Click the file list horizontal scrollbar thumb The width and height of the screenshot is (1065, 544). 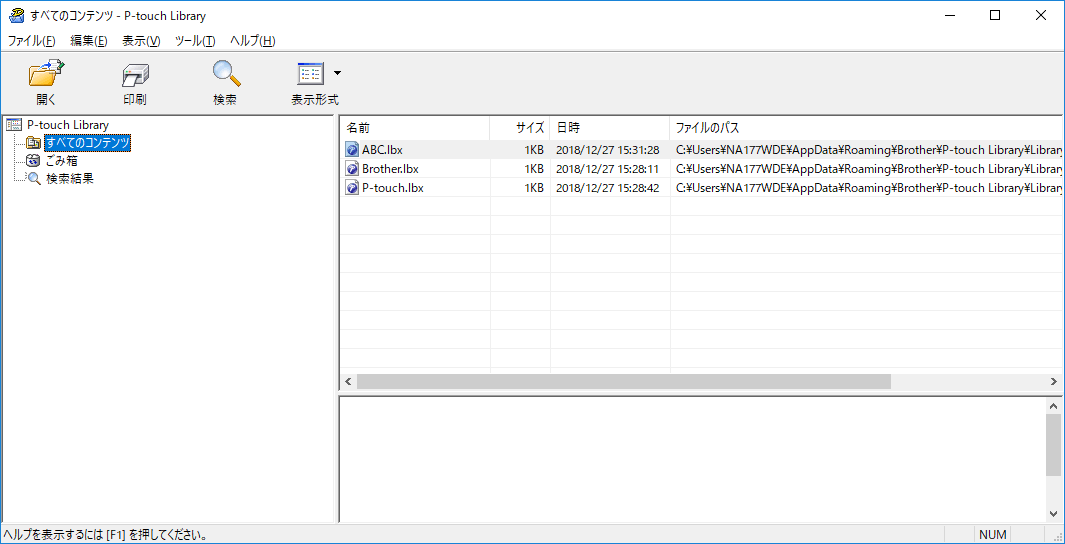pyautogui.click(x=624, y=382)
